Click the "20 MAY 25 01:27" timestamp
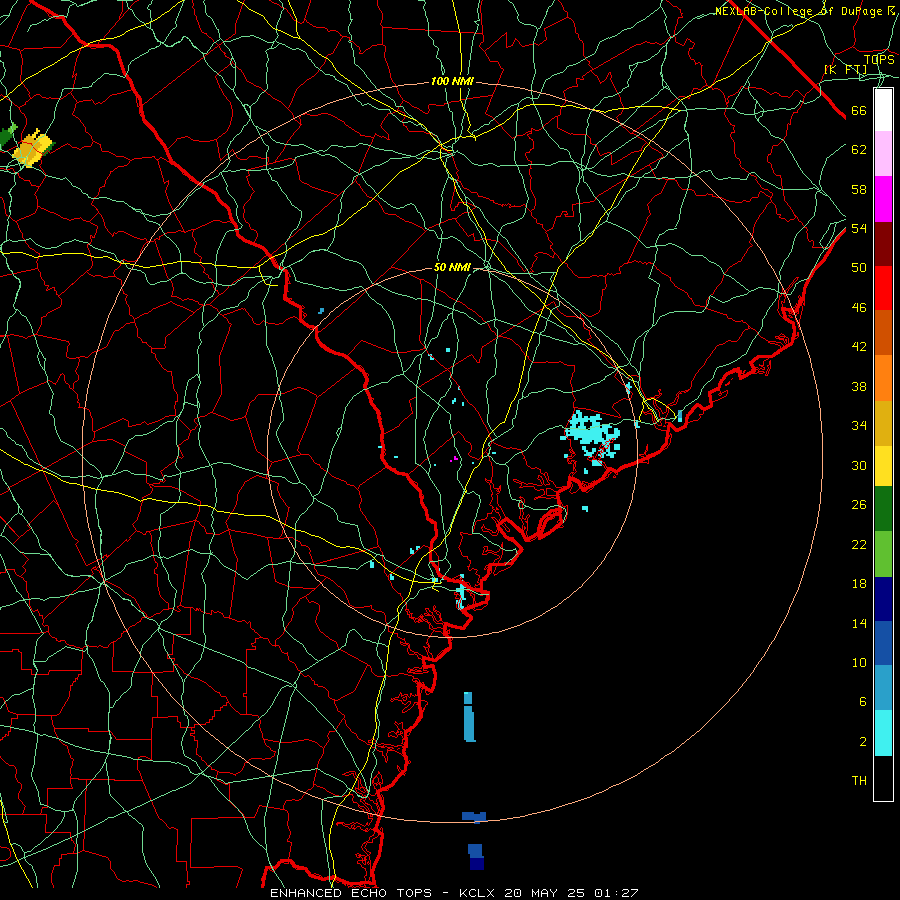The height and width of the screenshot is (900, 900). (x=571, y=893)
